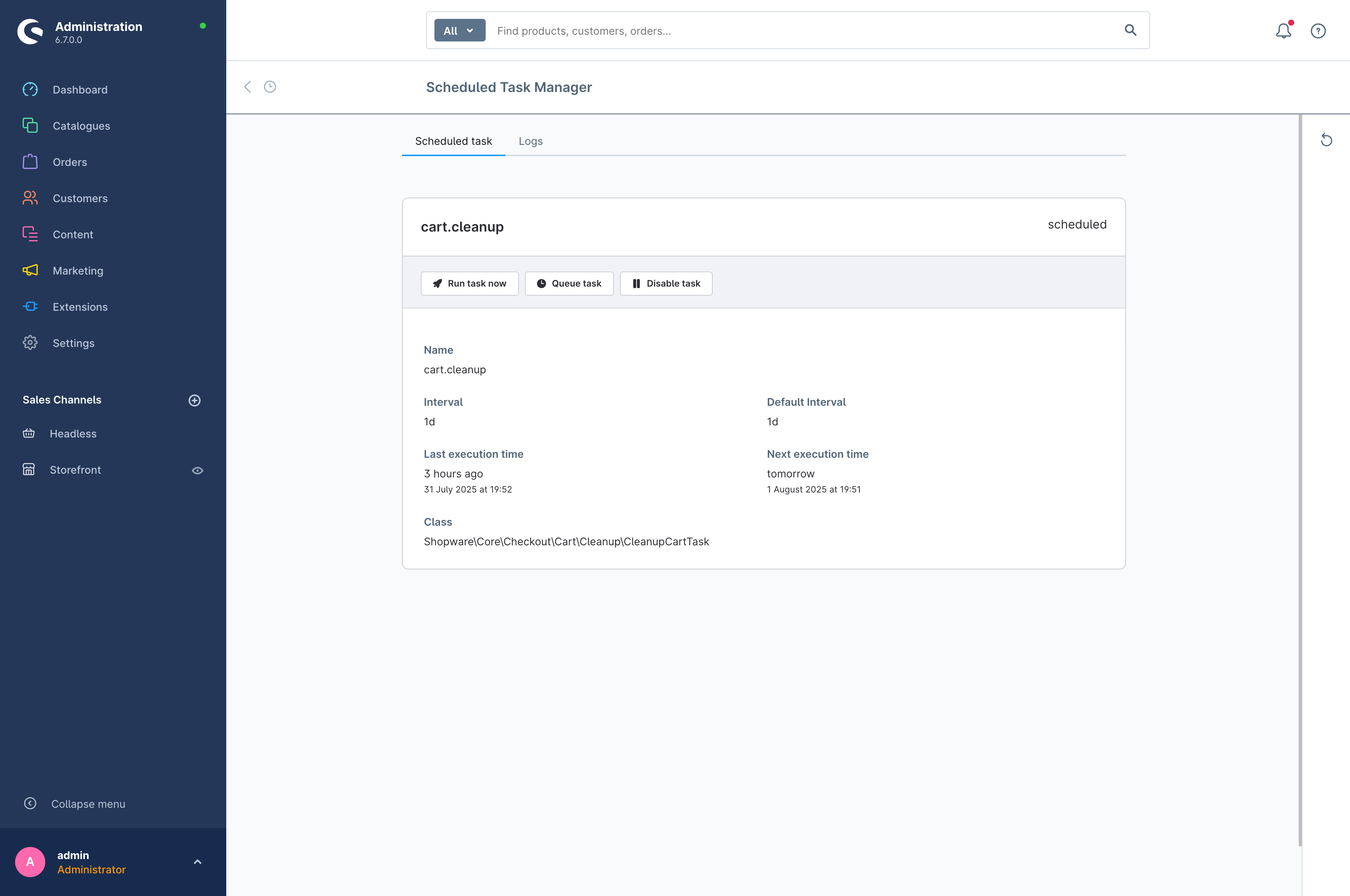Go back using the left chevron
The height and width of the screenshot is (896, 1350).
tap(247, 87)
